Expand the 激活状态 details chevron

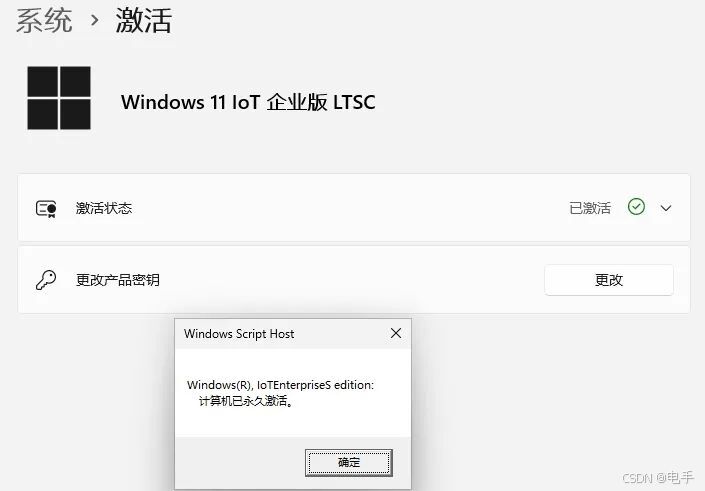666,208
